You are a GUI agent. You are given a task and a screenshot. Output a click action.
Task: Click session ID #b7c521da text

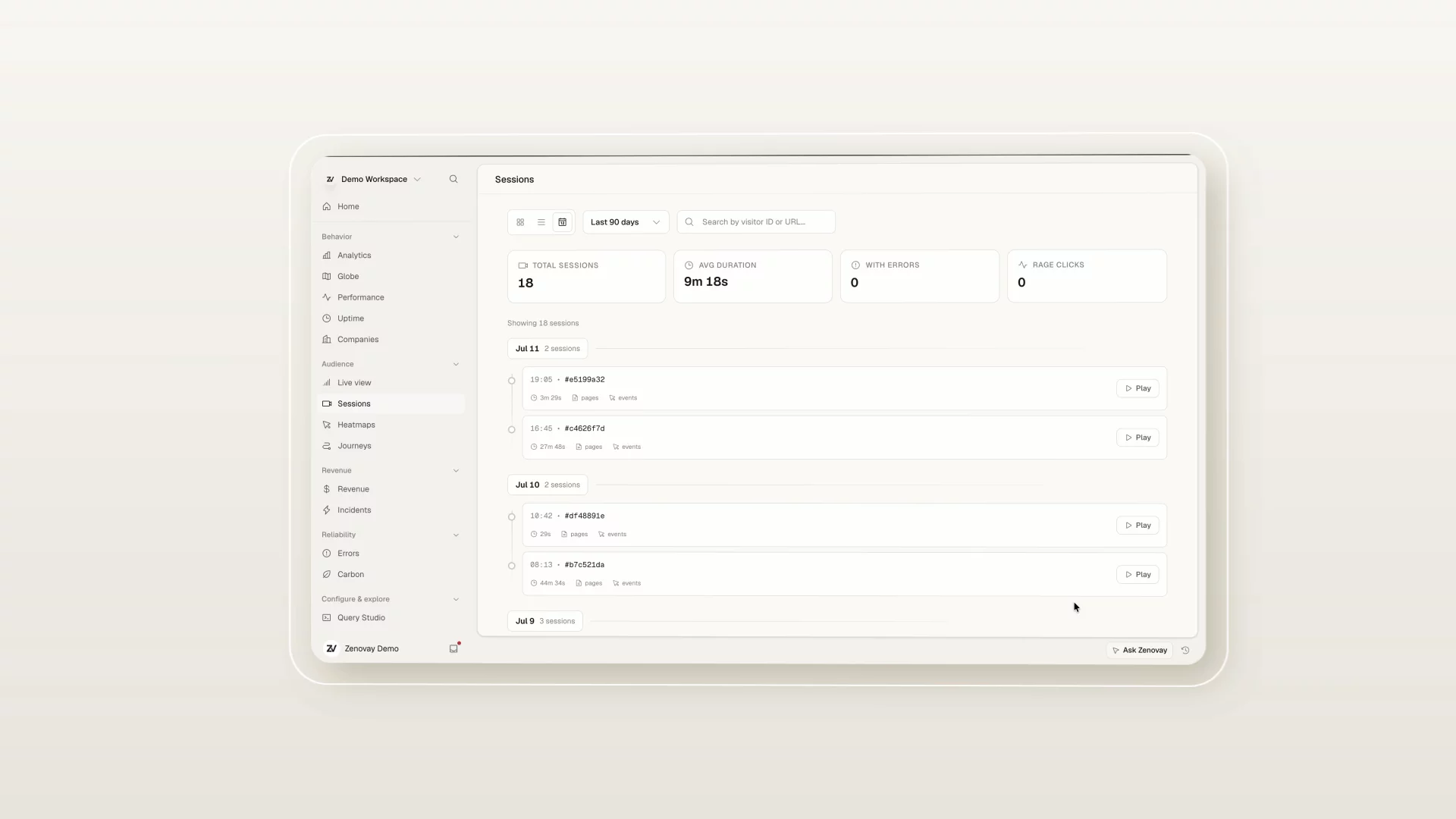pyautogui.click(x=585, y=565)
